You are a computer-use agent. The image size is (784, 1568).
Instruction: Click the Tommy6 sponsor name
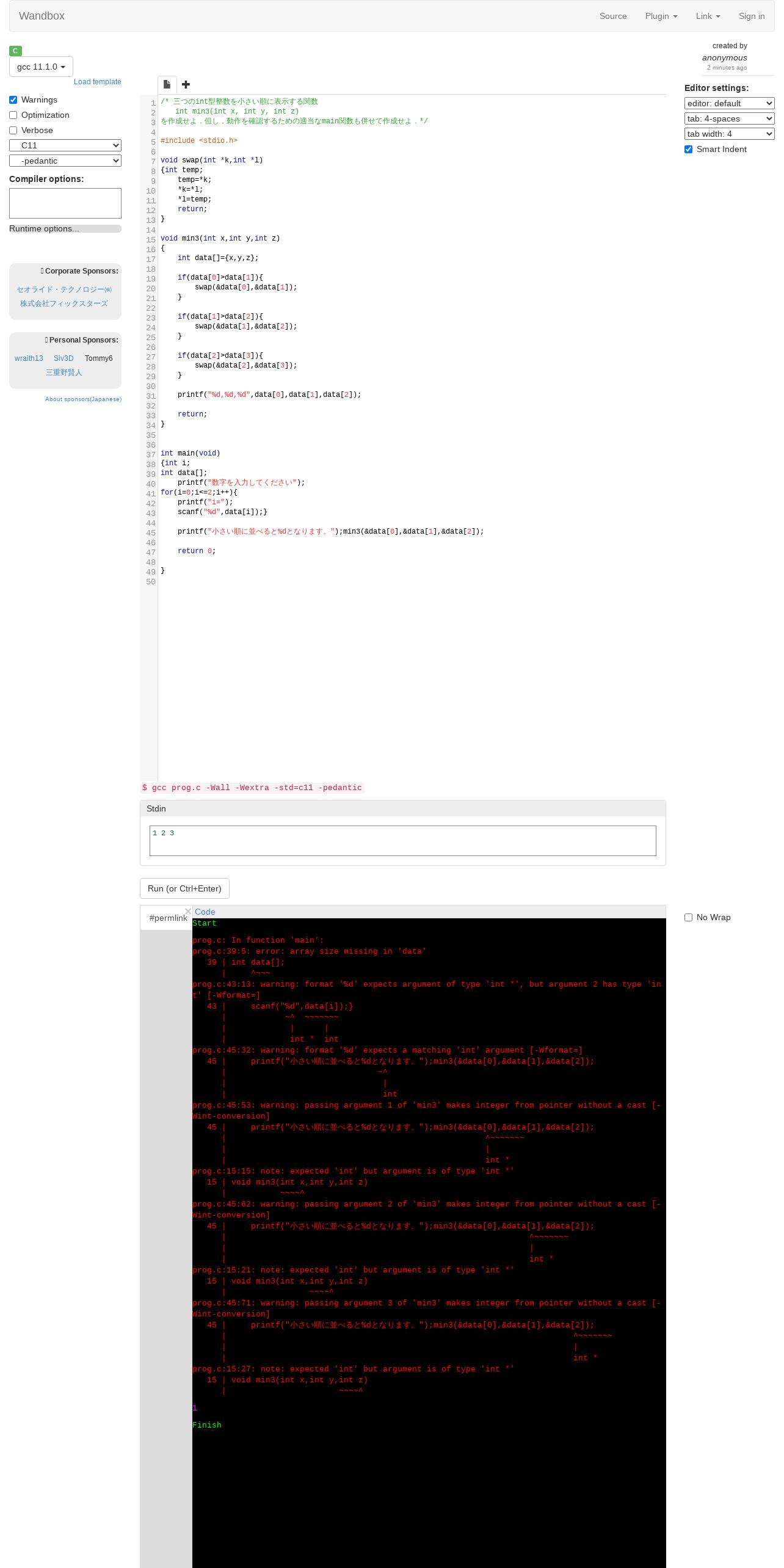99,358
